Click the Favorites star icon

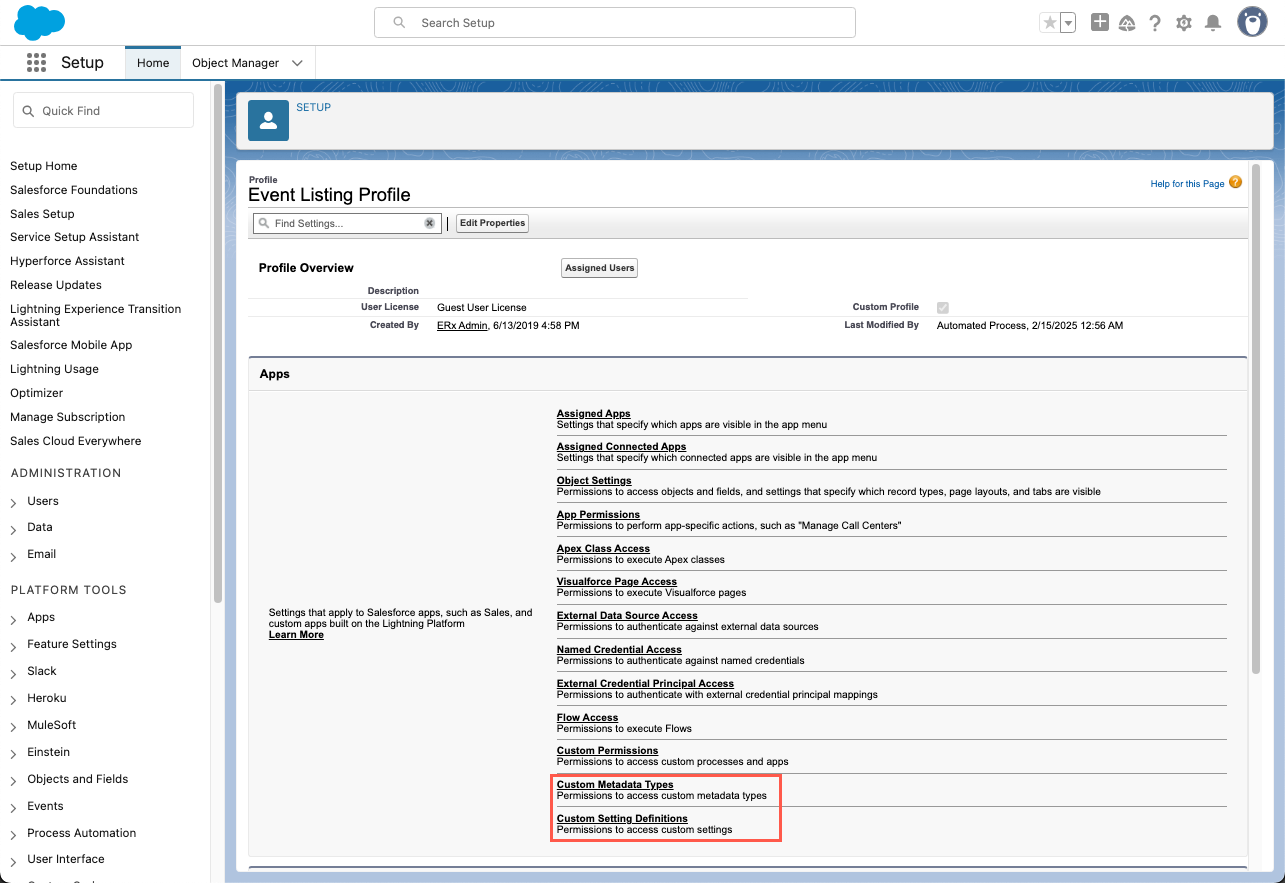(1049, 23)
